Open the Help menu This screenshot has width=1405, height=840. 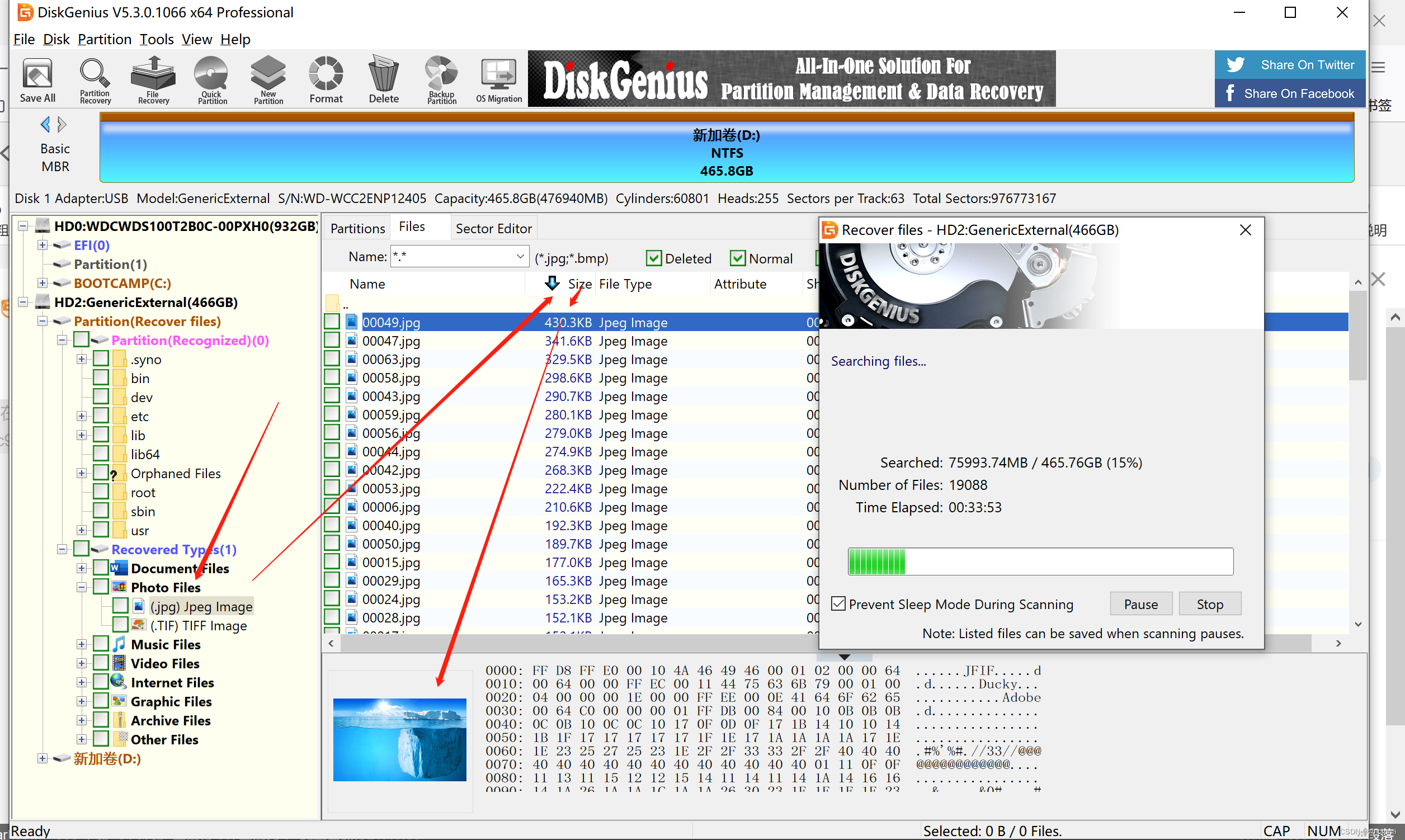(235, 39)
